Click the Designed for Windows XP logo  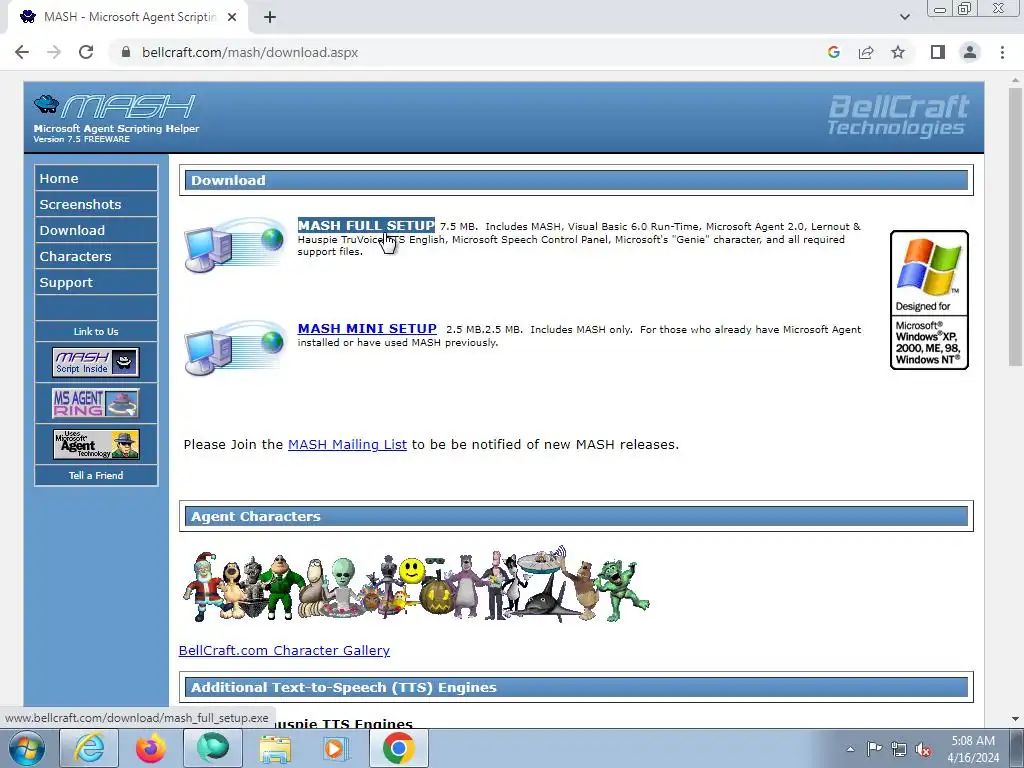[x=929, y=300]
